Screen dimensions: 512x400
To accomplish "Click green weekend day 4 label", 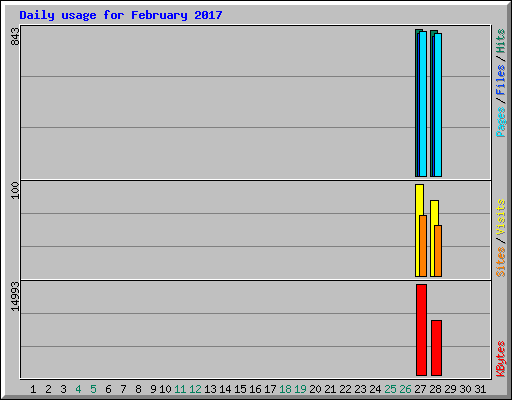I will (78, 389).
